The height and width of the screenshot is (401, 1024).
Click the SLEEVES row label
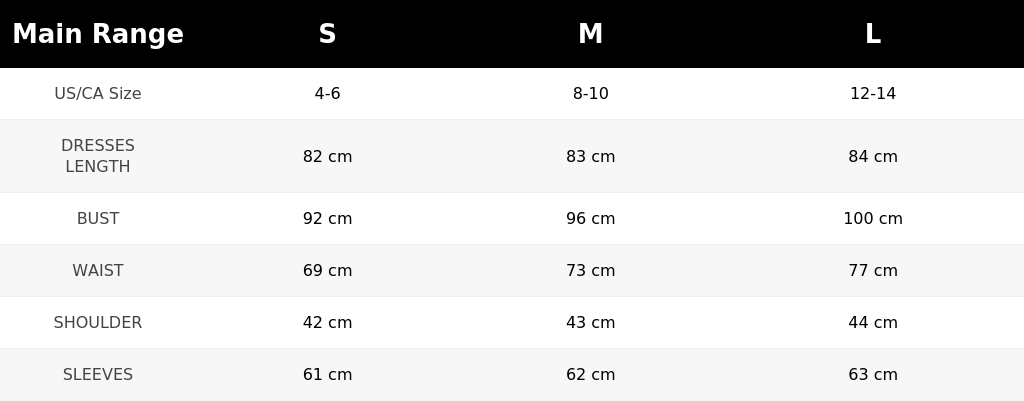[98, 375]
